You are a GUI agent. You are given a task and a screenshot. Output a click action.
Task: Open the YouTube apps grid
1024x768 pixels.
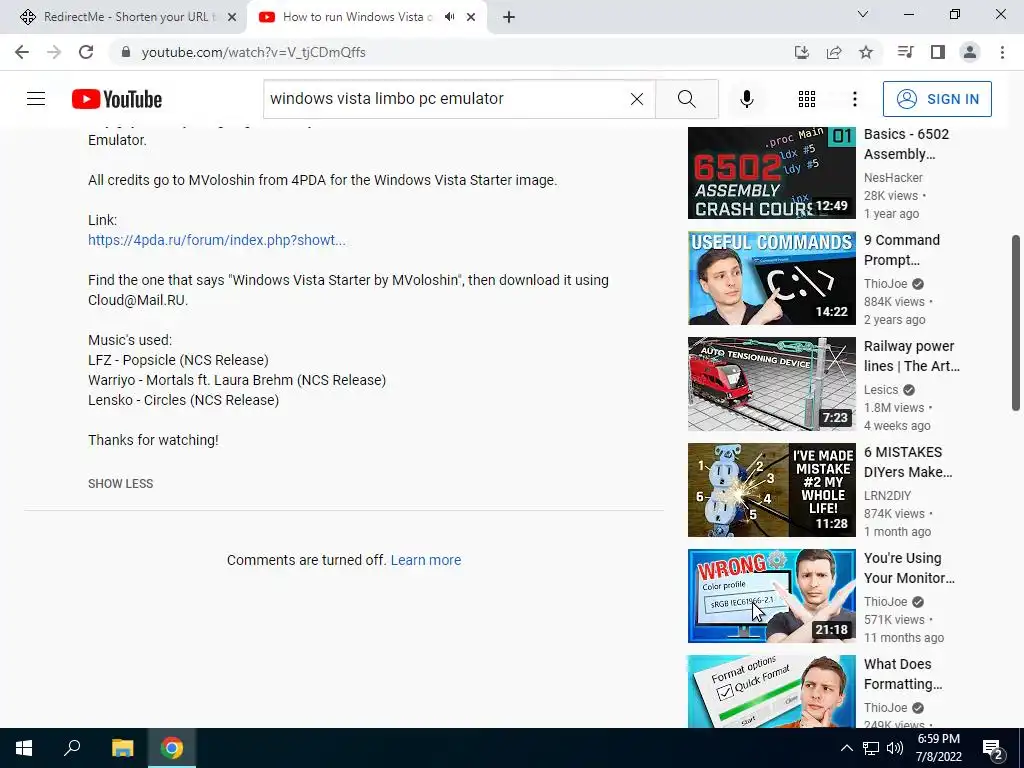pos(807,99)
